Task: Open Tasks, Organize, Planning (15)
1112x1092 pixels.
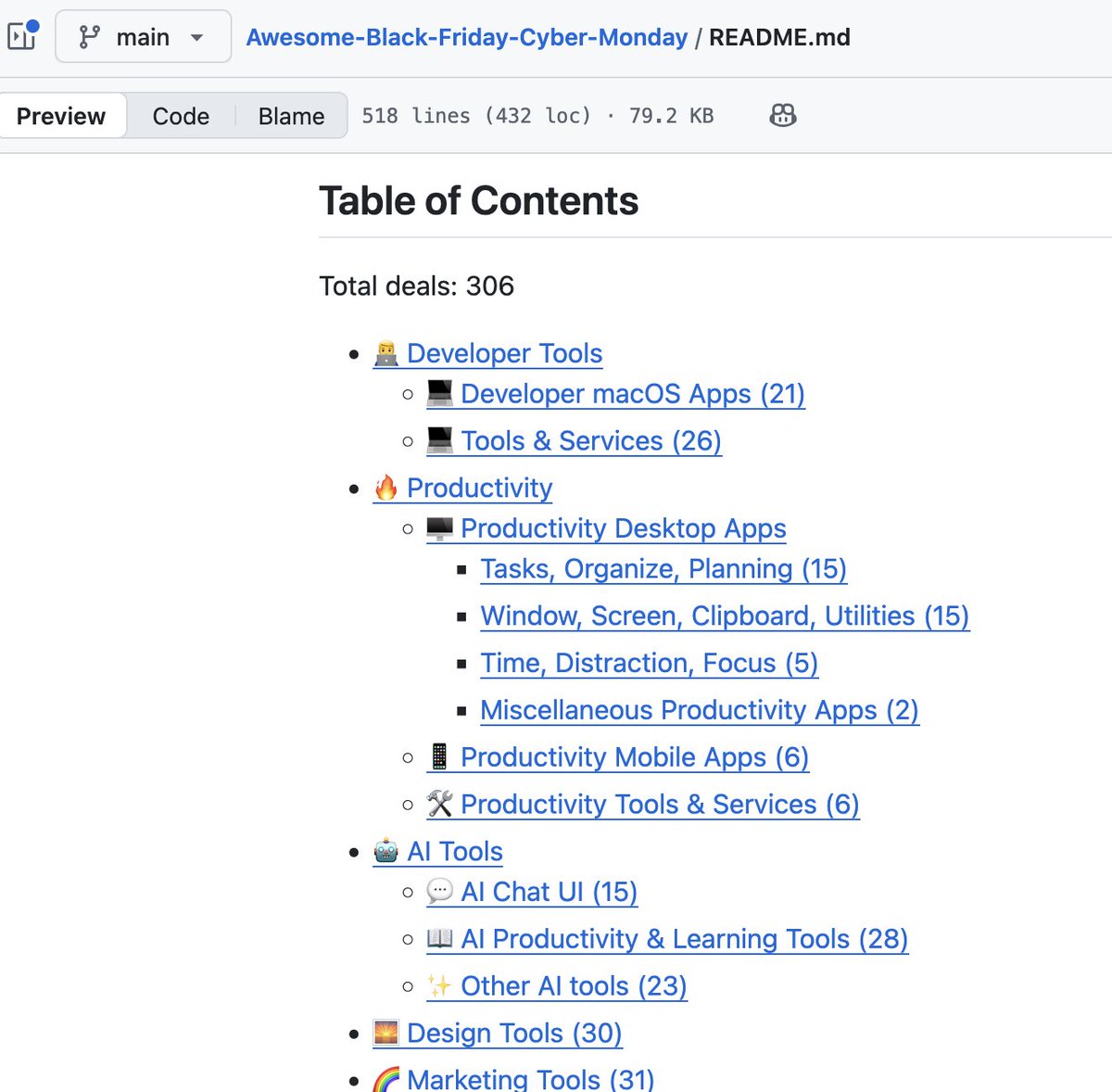Action: pyautogui.click(x=663, y=569)
